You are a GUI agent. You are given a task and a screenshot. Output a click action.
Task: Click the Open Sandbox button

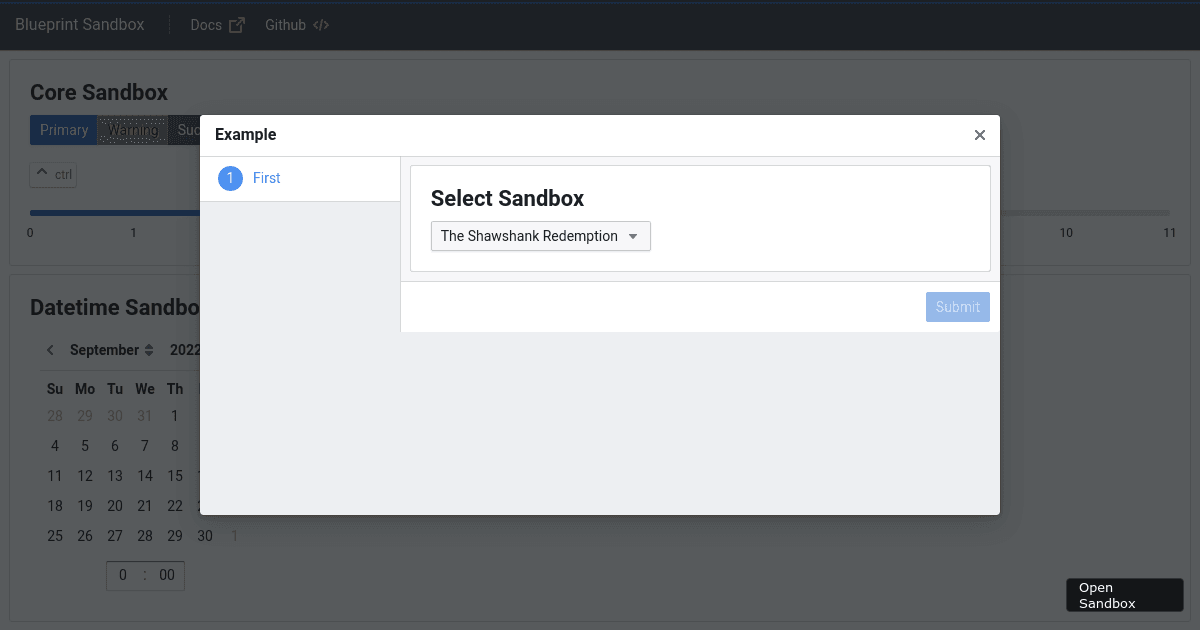pyautogui.click(x=1124, y=594)
